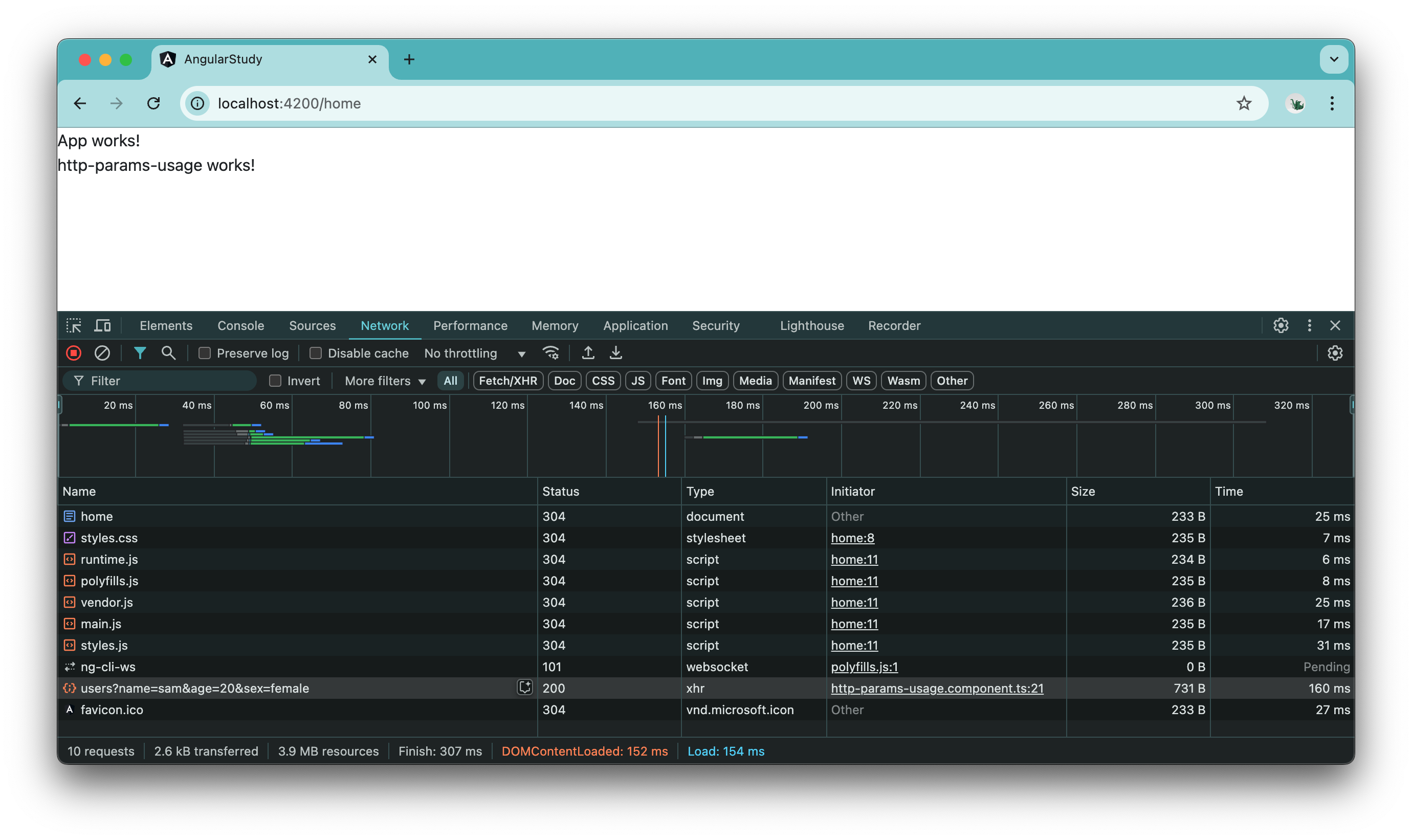Filter requests by Media type
The image size is (1412, 840).
756,381
